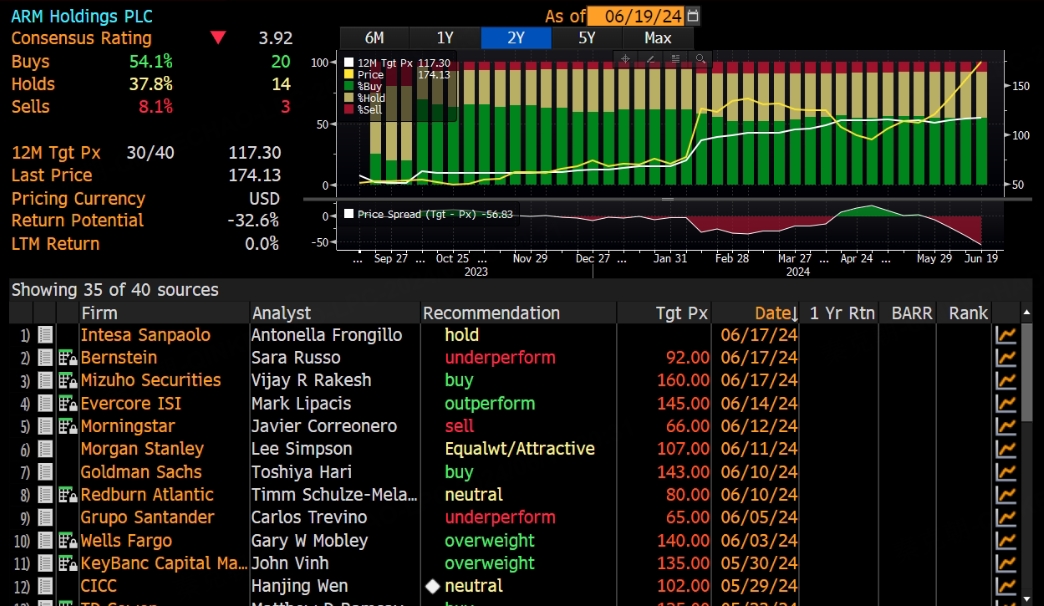Viewport: 1044px width, 606px height.
Task: Toggle the %Sell series in chart legend
Action: click(370, 109)
